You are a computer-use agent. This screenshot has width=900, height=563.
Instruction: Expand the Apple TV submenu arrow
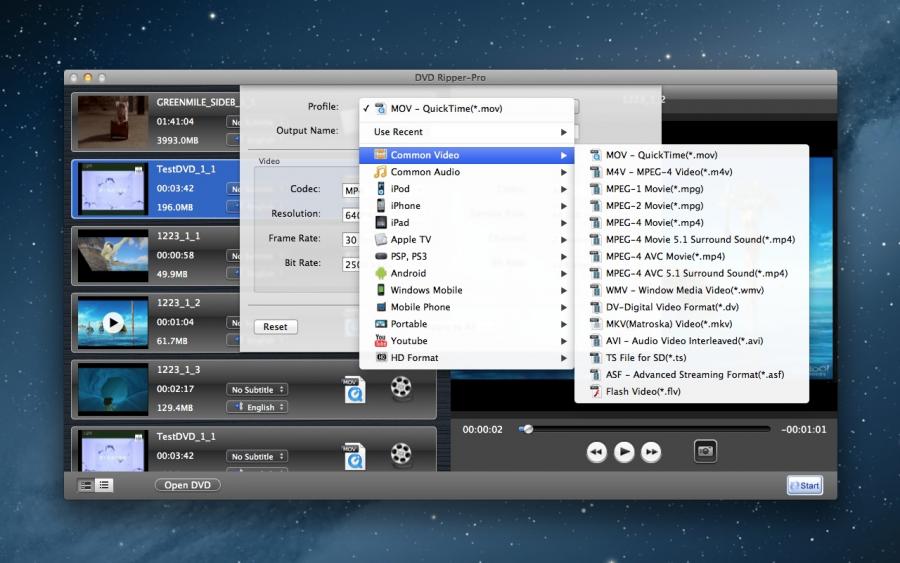(564, 240)
